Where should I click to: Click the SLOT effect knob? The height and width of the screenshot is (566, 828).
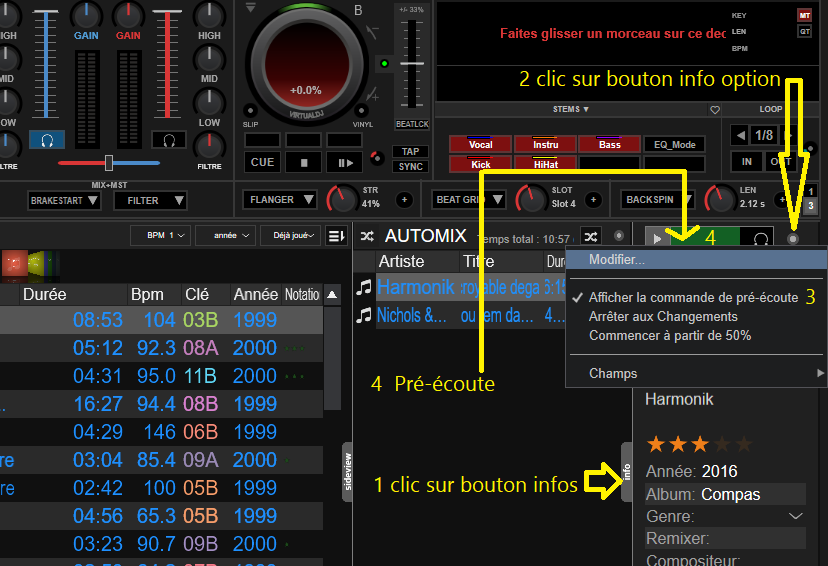pyautogui.click(x=531, y=200)
